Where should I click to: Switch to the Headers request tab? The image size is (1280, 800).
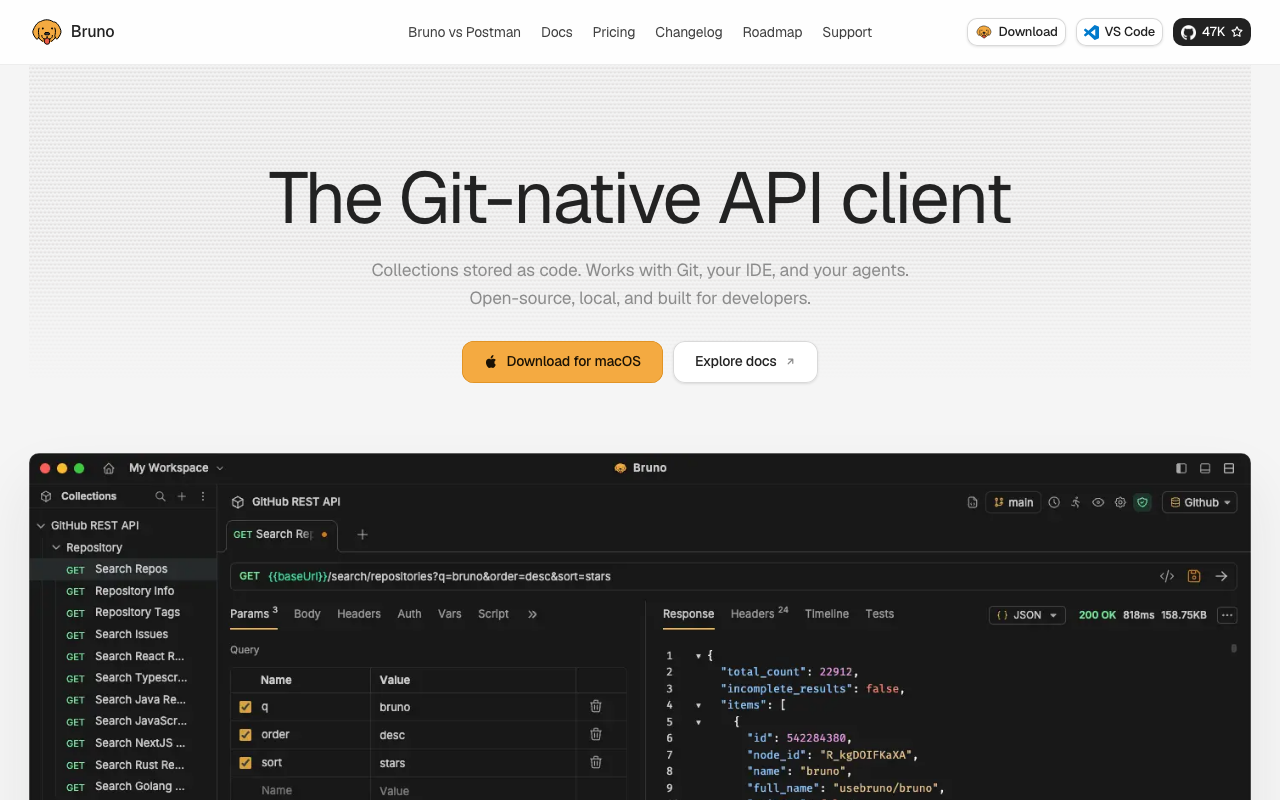(x=359, y=614)
